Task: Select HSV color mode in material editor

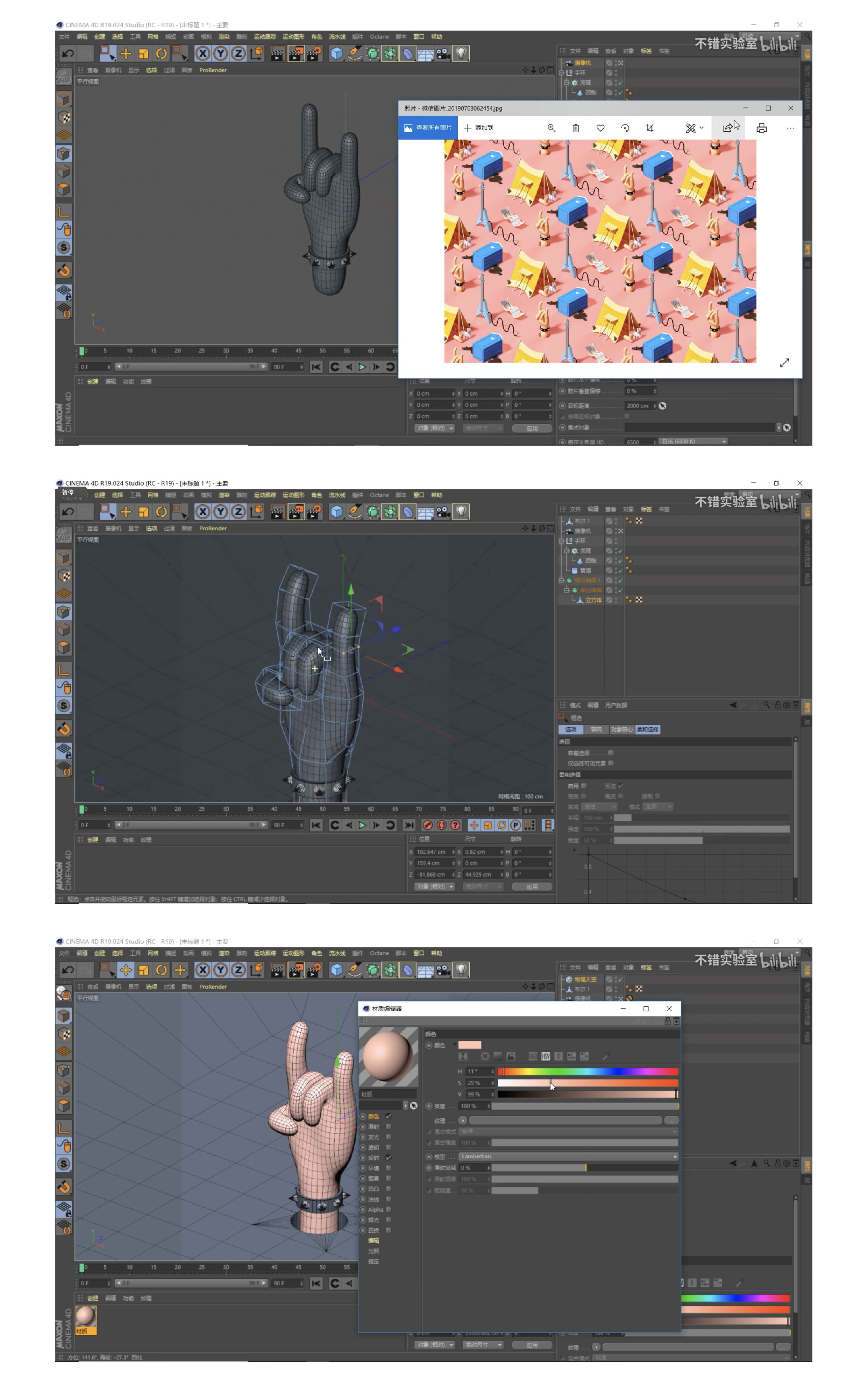Action: pos(545,1056)
